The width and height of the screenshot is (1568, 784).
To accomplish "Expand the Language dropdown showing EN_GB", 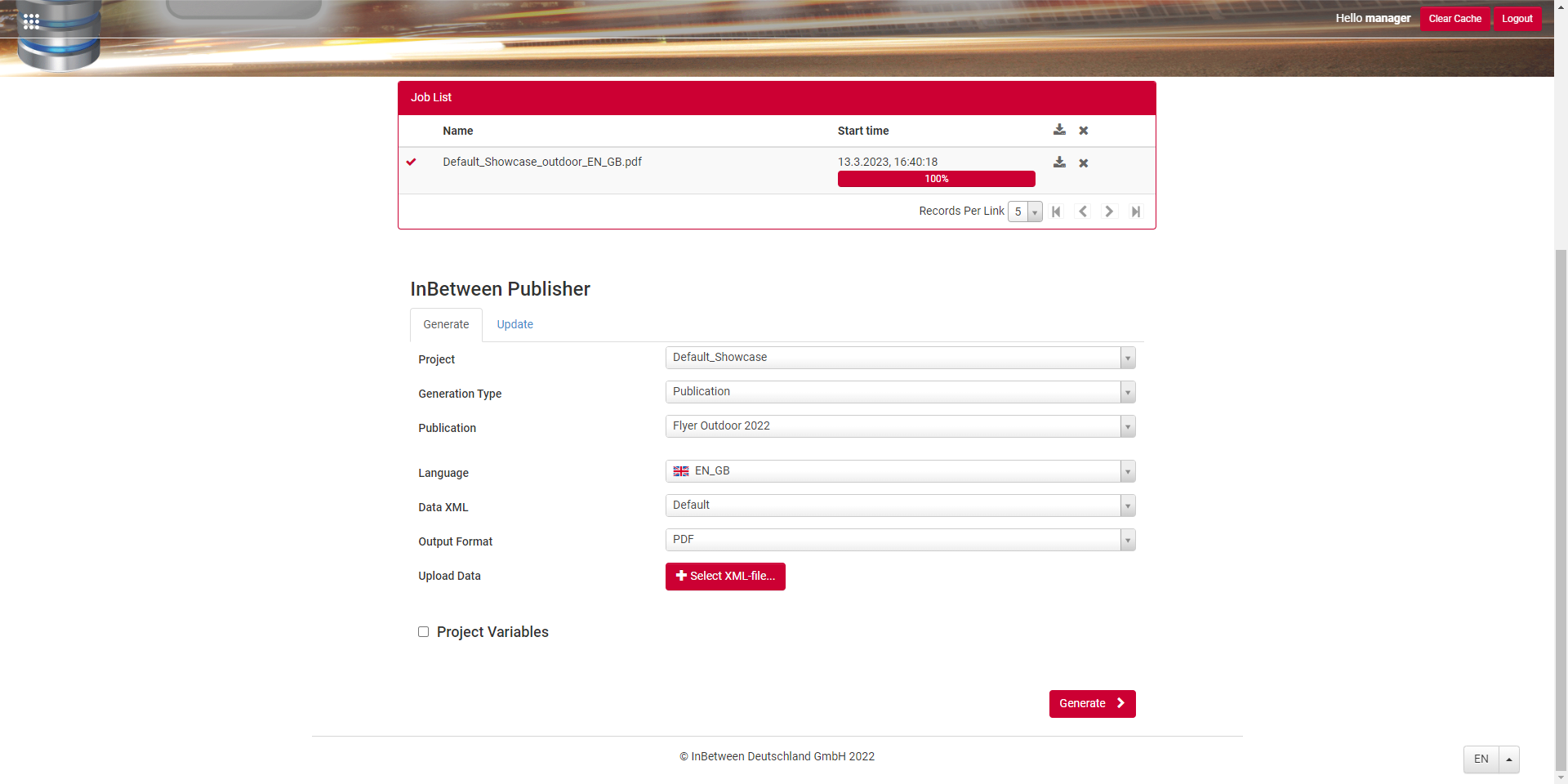I will click(x=1128, y=471).
